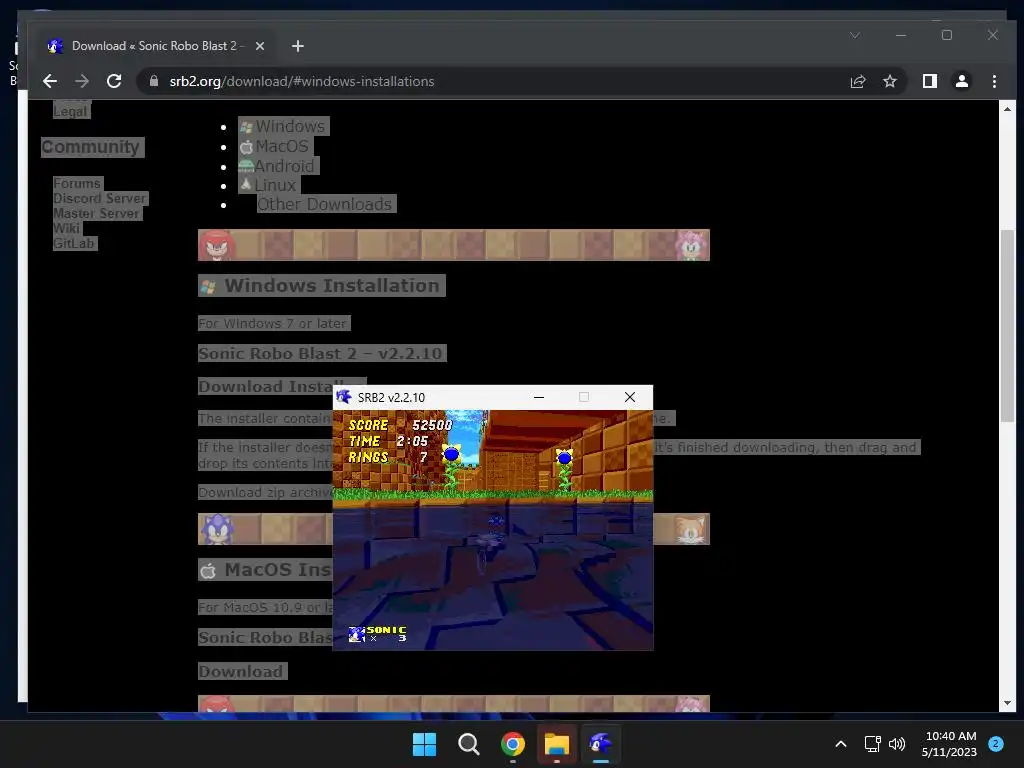Show hidden system tray icons
The width and height of the screenshot is (1024, 768).
[x=841, y=744]
